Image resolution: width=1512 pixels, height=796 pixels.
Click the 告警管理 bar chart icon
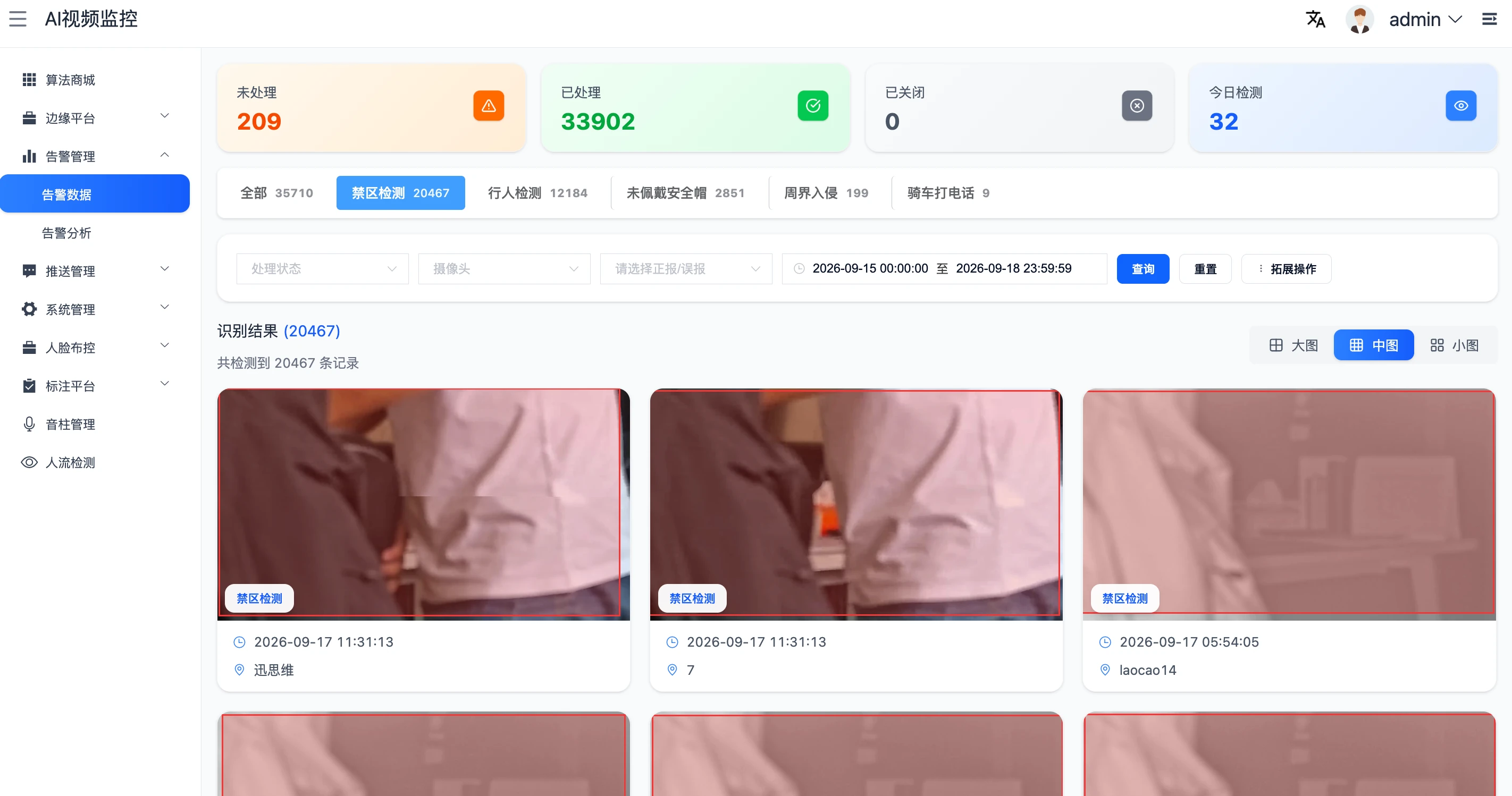point(29,156)
